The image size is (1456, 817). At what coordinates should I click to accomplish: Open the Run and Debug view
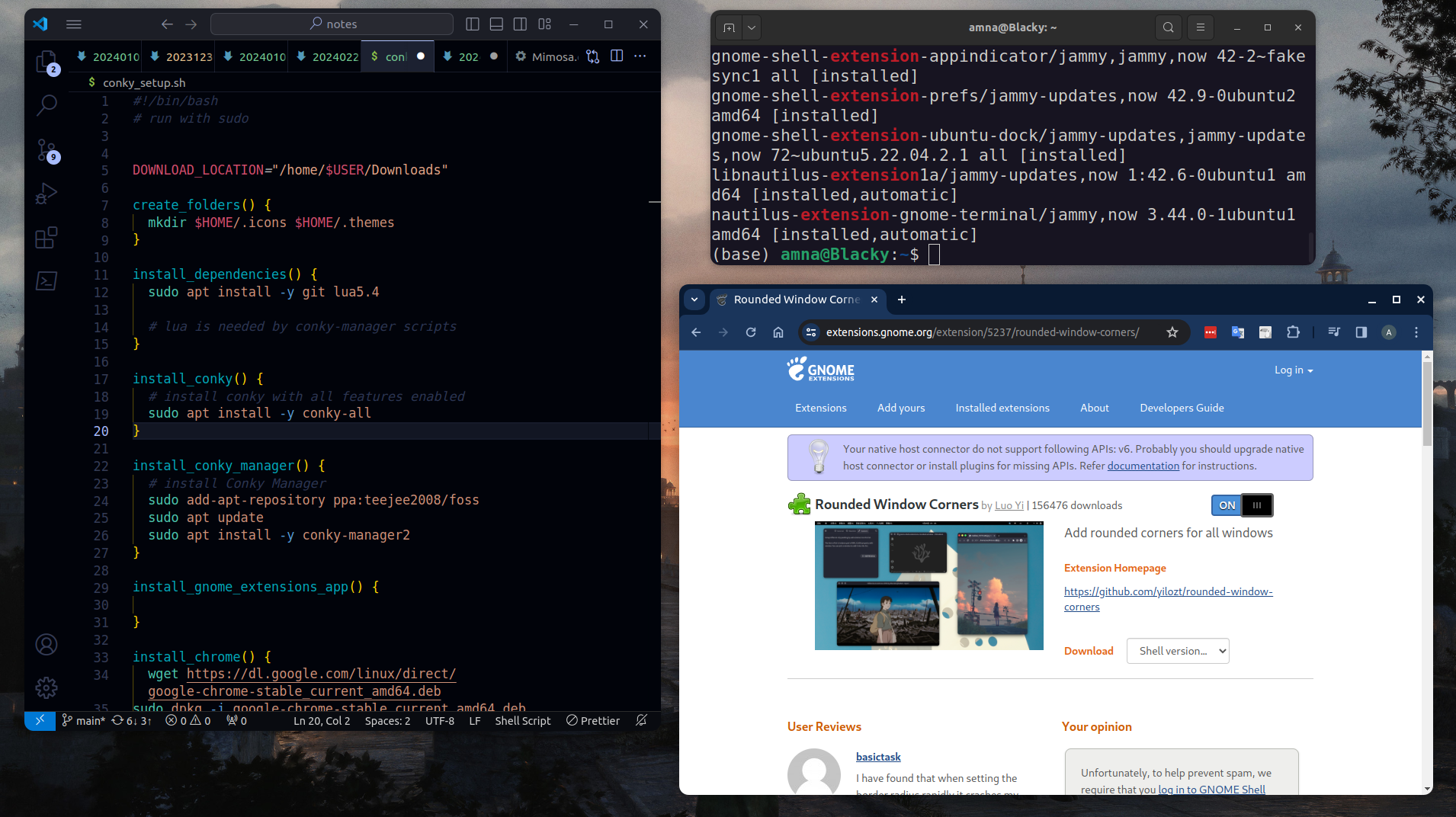coord(47,194)
